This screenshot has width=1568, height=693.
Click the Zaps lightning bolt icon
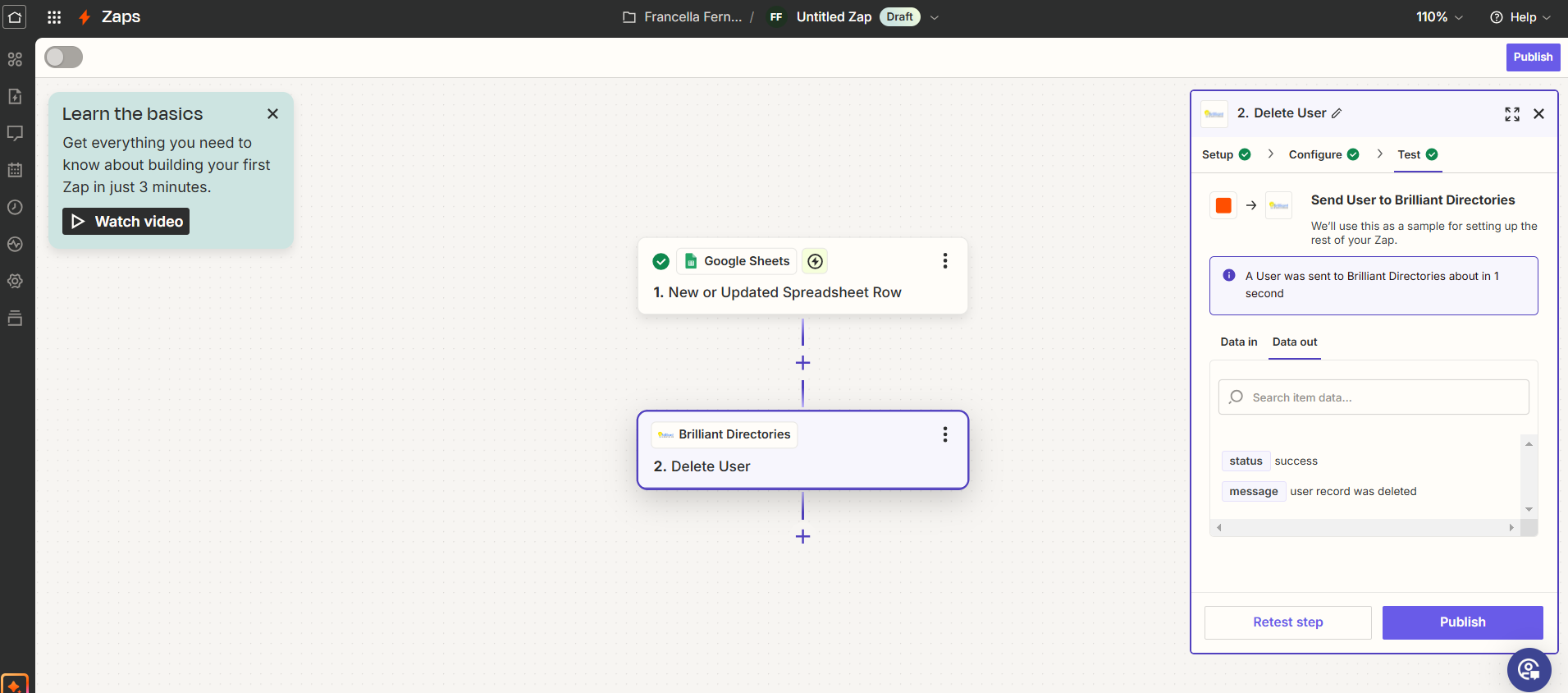[85, 17]
